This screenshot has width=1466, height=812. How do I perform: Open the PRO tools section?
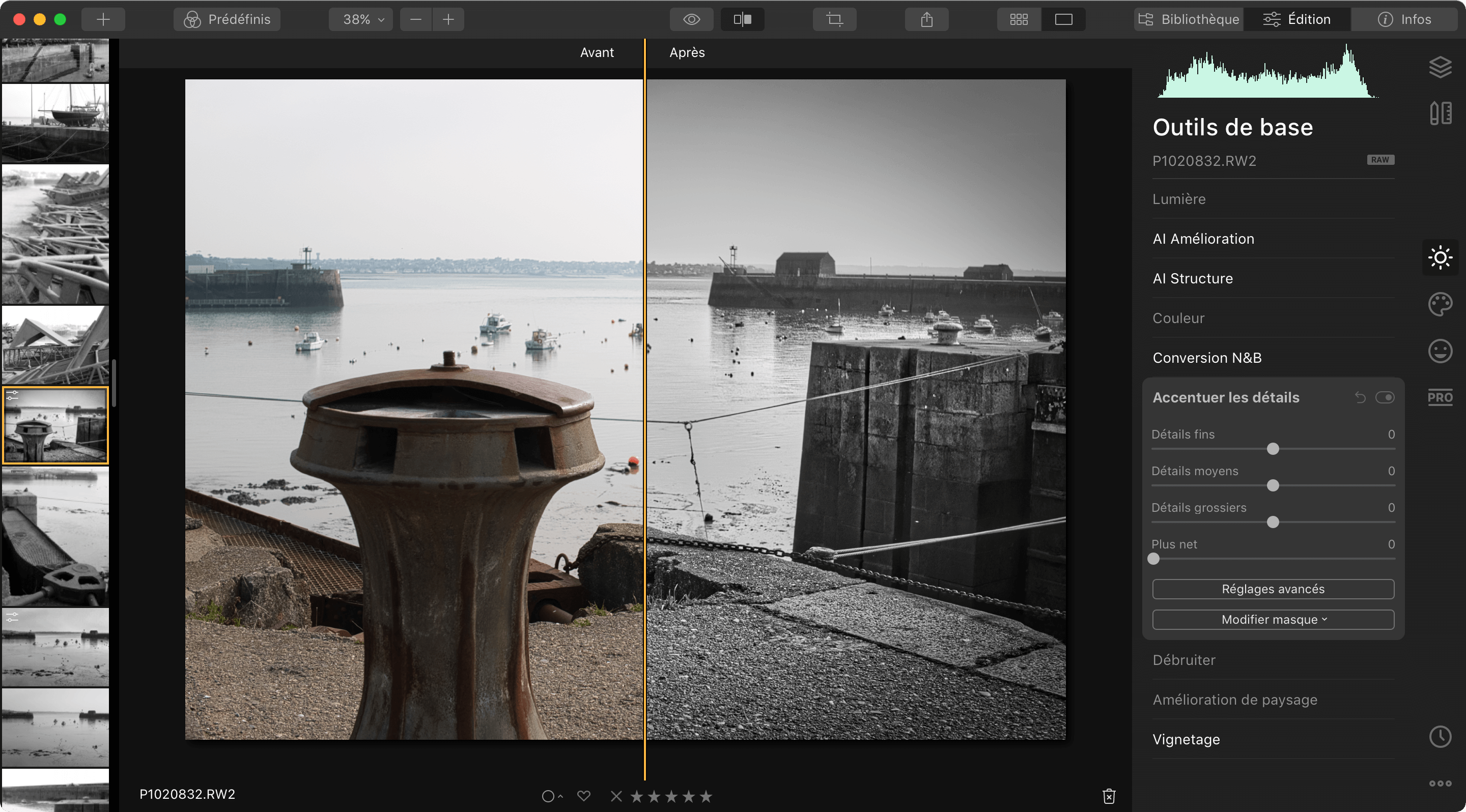point(1440,397)
